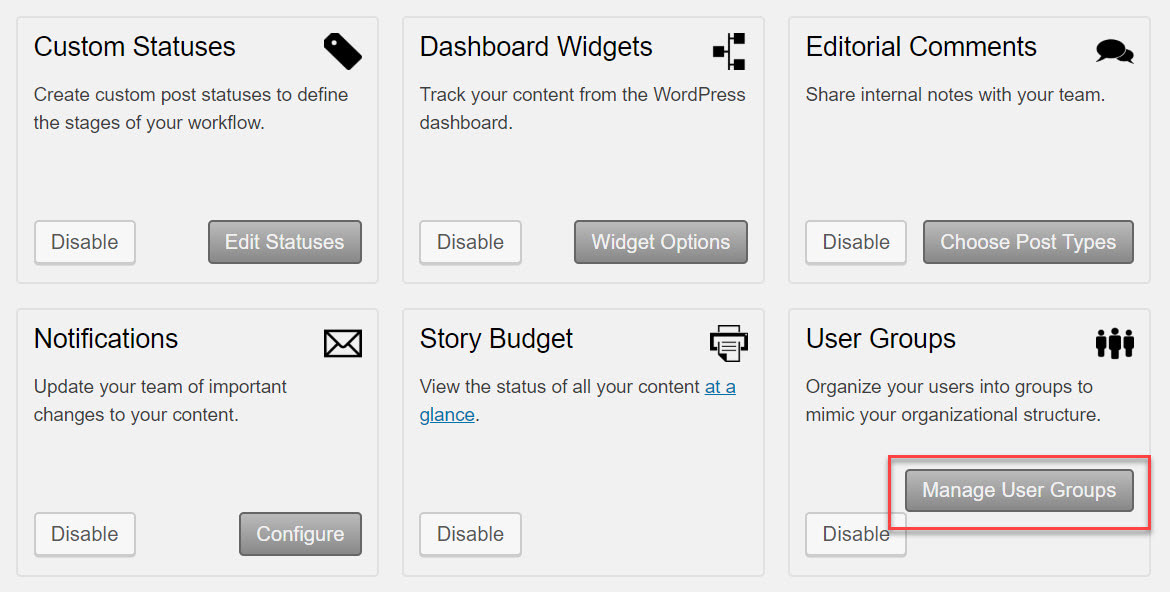Click the User Groups people icon
Screen dimensions: 1170x592
click(1115, 343)
